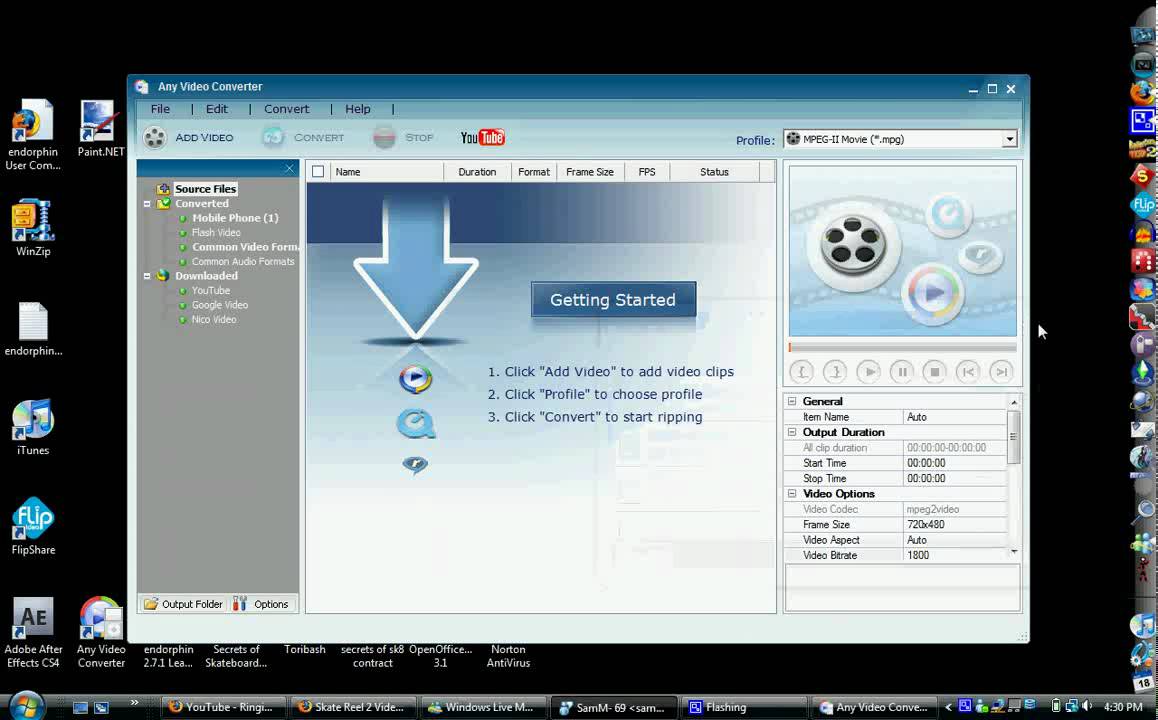Screen dimensions: 1158x720
Task: Click the Frame Size column header
Action: (590, 172)
